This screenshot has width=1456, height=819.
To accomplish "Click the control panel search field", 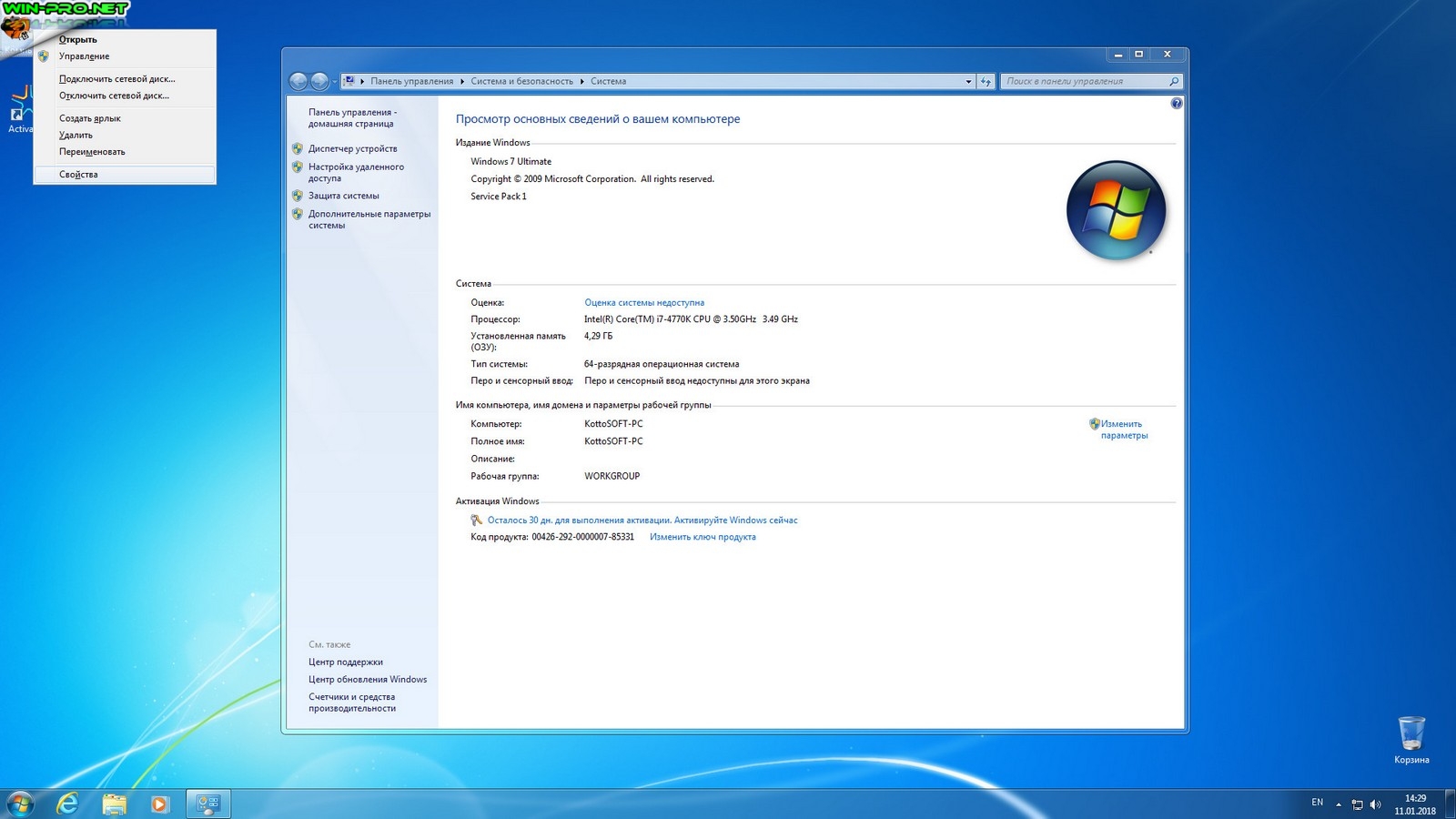I will (x=1083, y=82).
